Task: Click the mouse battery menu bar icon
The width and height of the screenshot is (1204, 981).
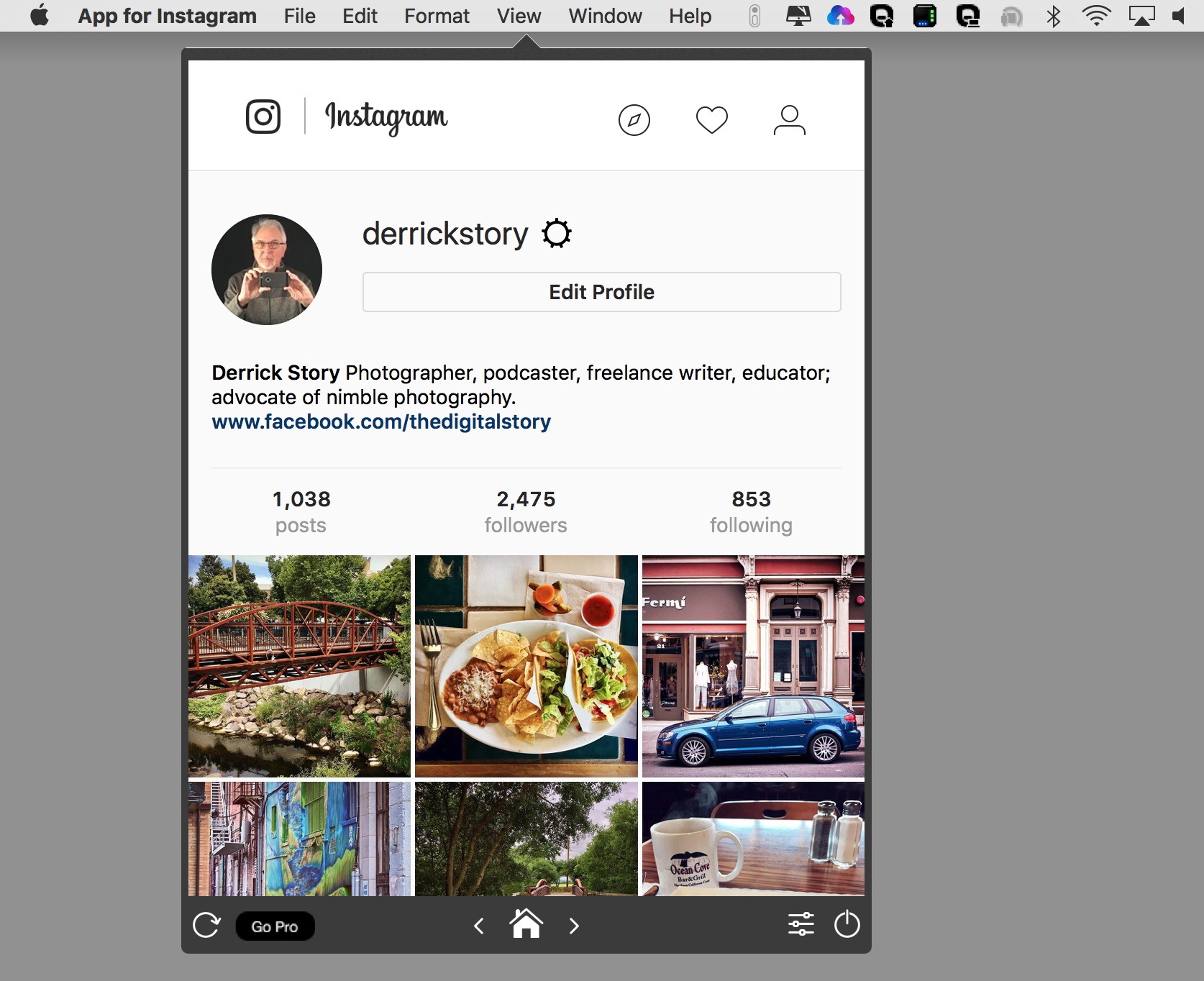Action: click(754, 16)
